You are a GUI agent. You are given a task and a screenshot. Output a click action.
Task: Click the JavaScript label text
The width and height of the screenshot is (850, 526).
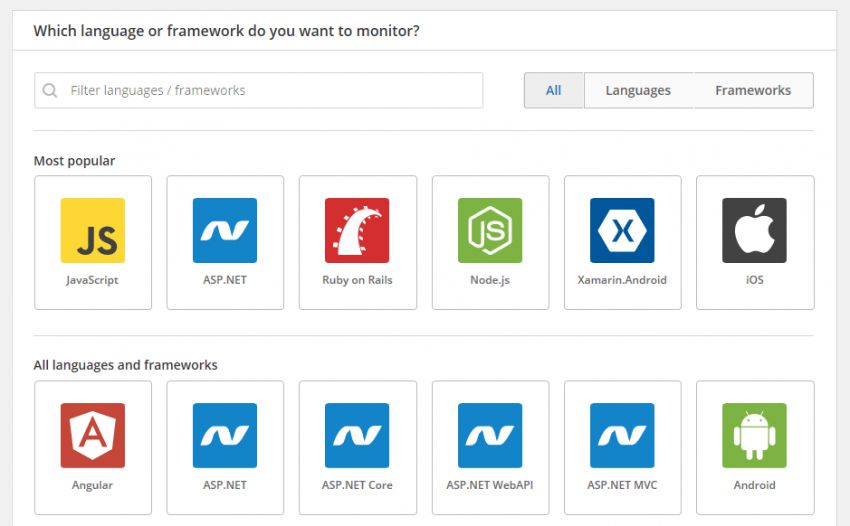[x=92, y=280]
